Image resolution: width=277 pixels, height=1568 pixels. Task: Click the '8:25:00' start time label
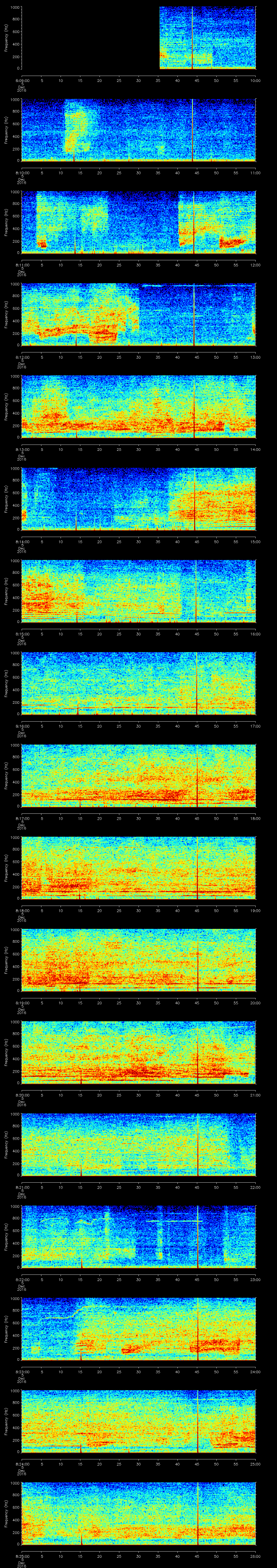(22, 1556)
